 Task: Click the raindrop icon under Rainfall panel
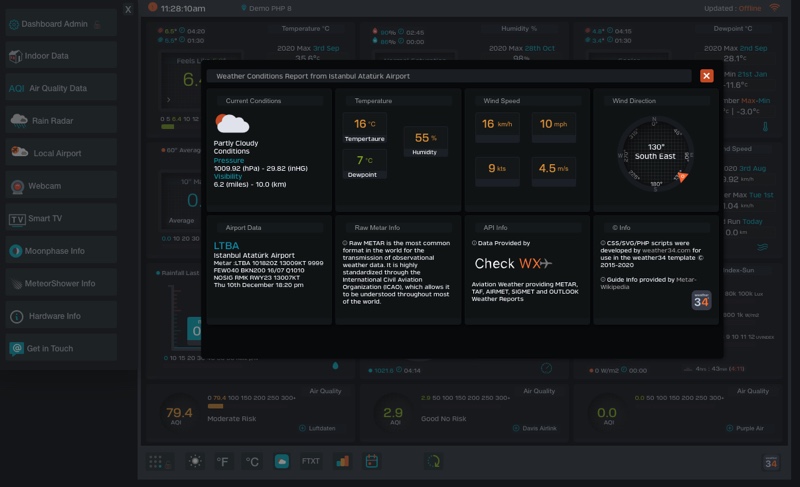(x=335, y=366)
